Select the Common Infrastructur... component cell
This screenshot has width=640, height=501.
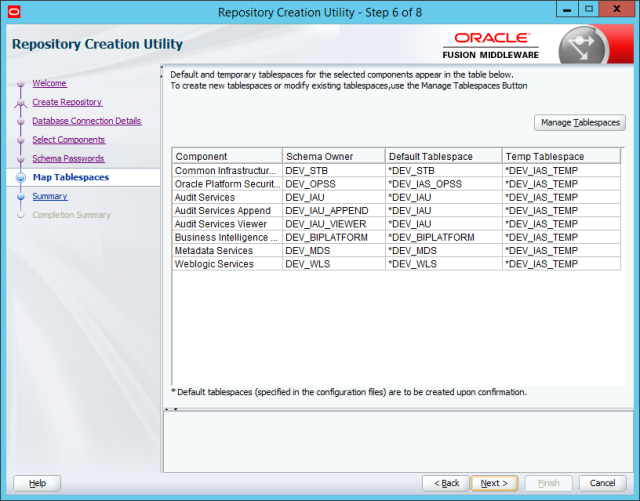tap(227, 171)
